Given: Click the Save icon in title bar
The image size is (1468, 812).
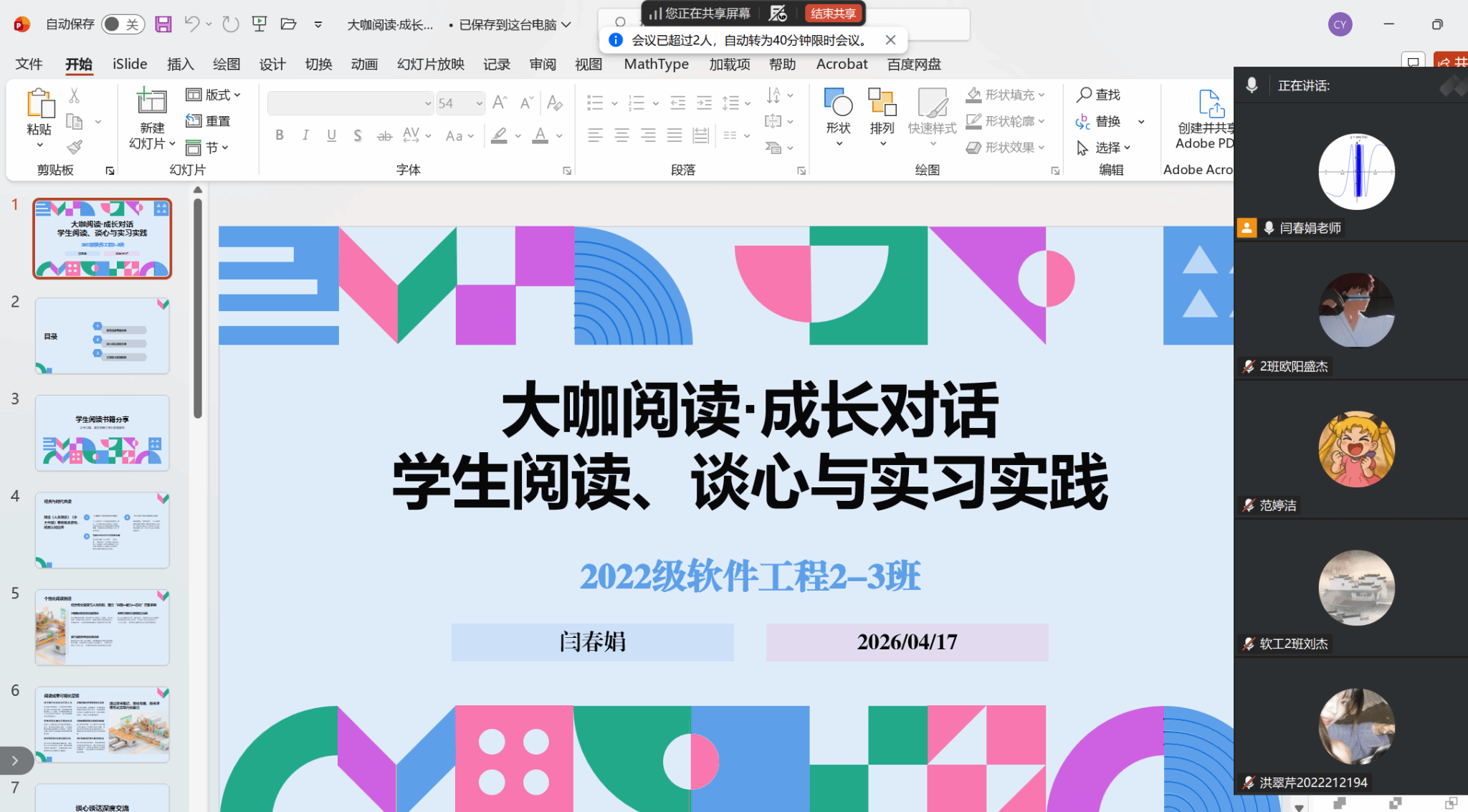Looking at the screenshot, I should [x=163, y=24].
